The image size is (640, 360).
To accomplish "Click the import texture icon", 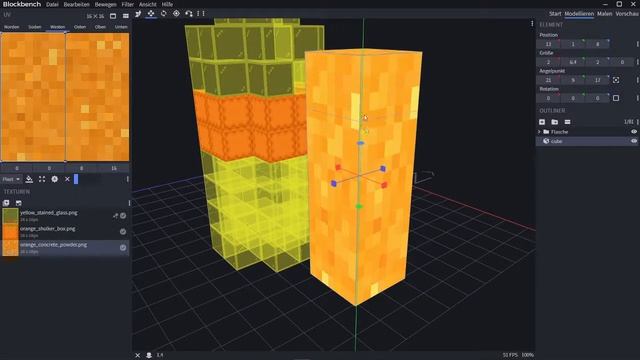I will (6, 203).
